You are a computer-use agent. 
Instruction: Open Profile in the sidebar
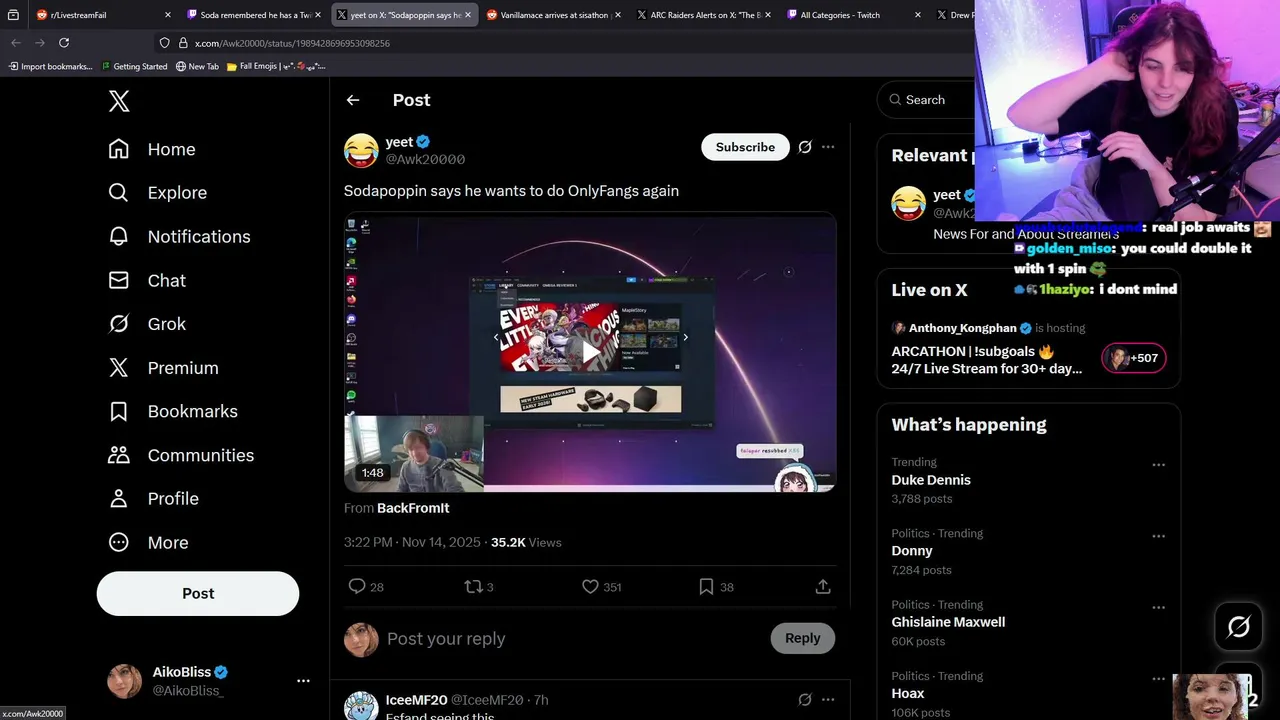[x=153, y=499]
